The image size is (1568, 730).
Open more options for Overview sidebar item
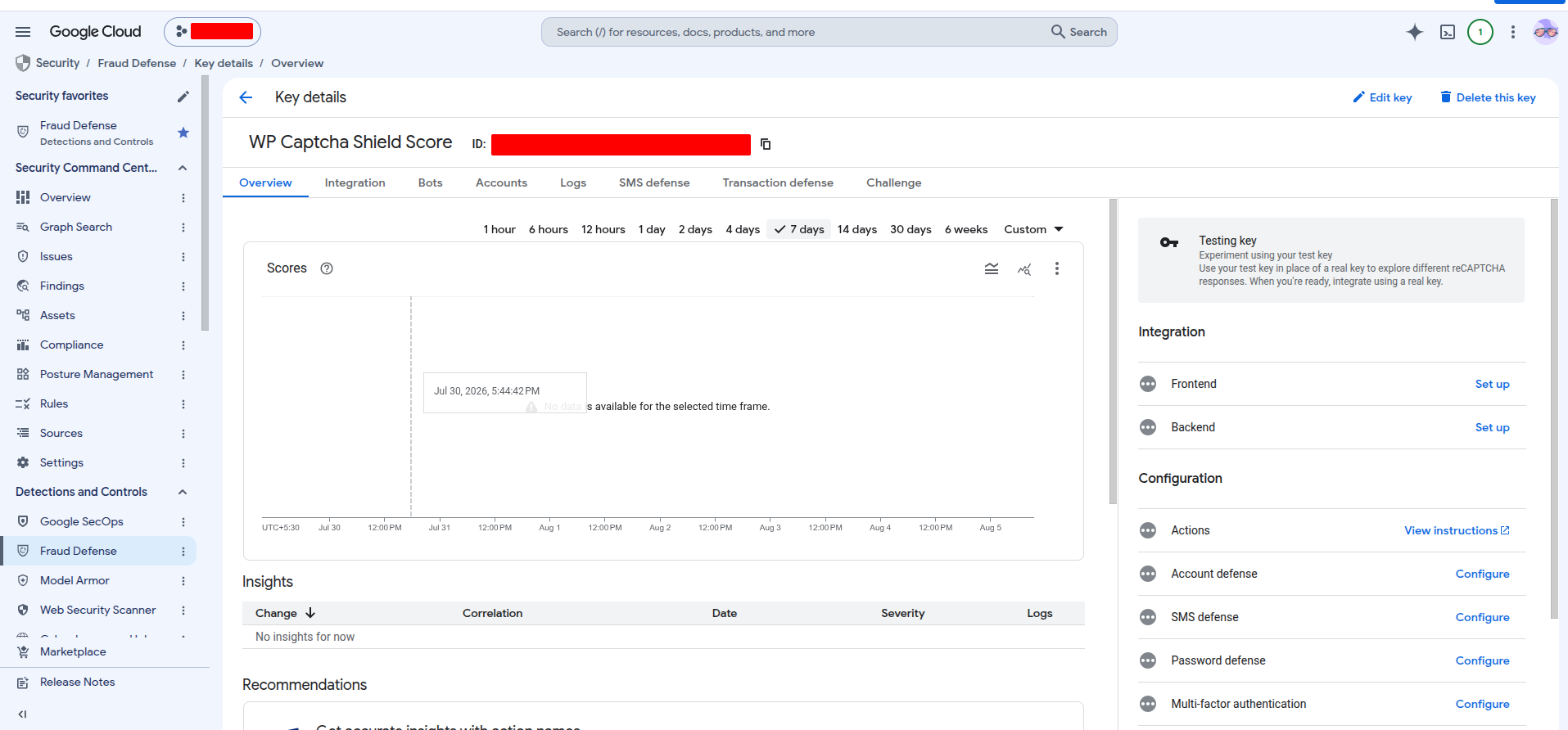[183, 198]
